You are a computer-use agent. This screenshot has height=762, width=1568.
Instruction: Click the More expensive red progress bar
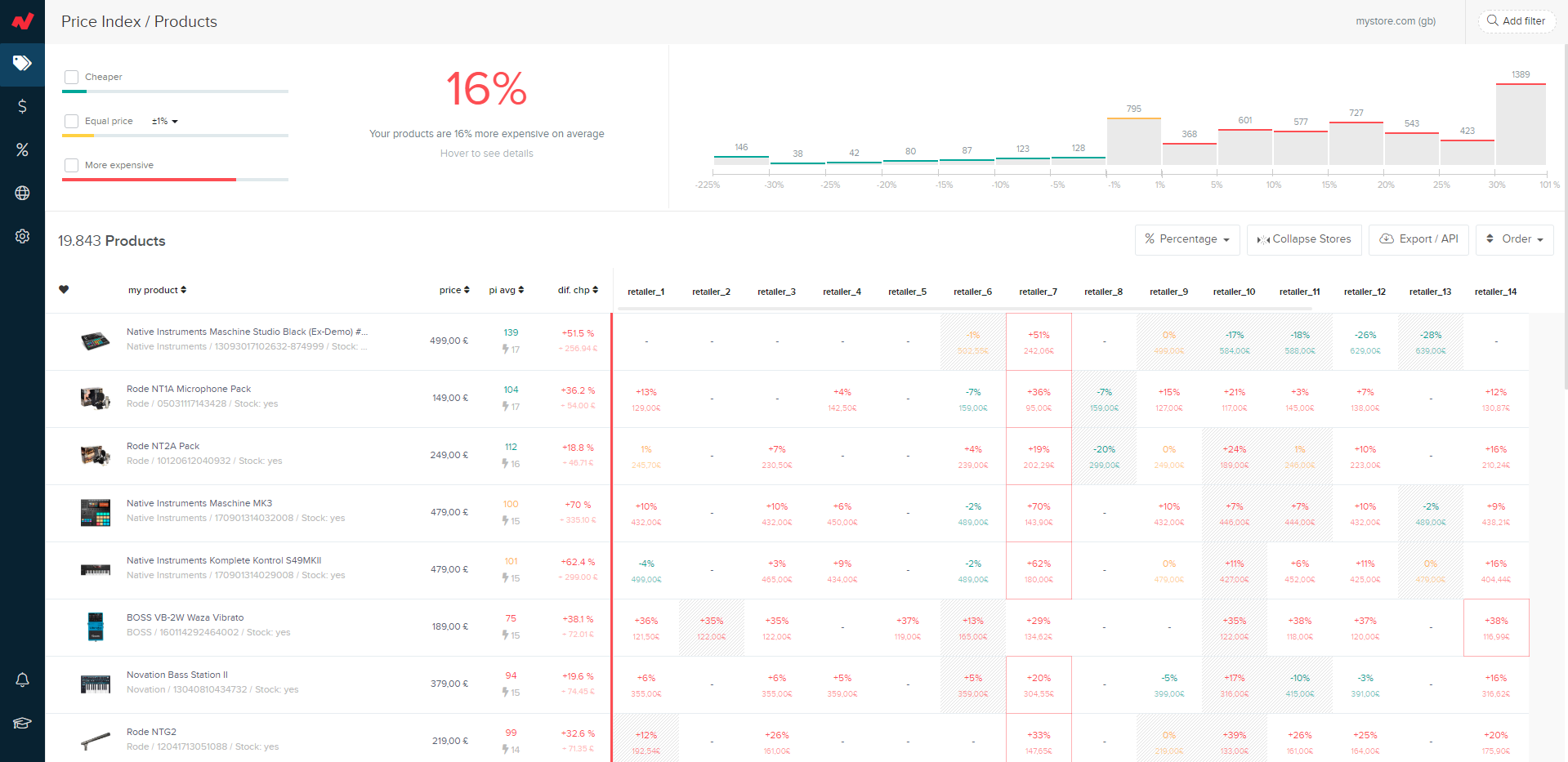click(x=149, y=180)
